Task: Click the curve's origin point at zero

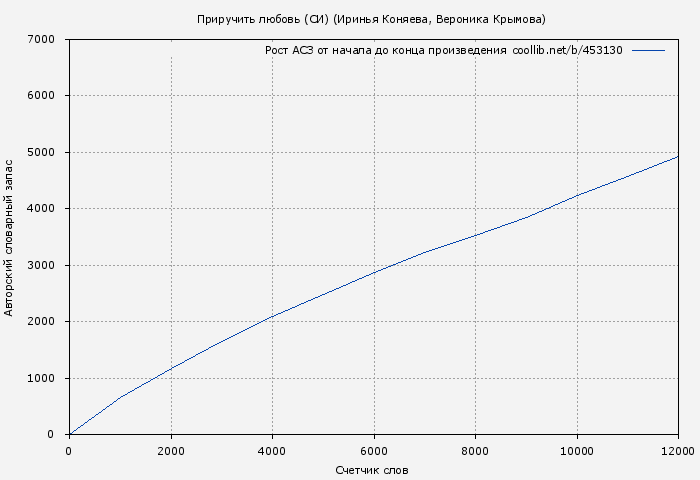Action: [69, 434]
